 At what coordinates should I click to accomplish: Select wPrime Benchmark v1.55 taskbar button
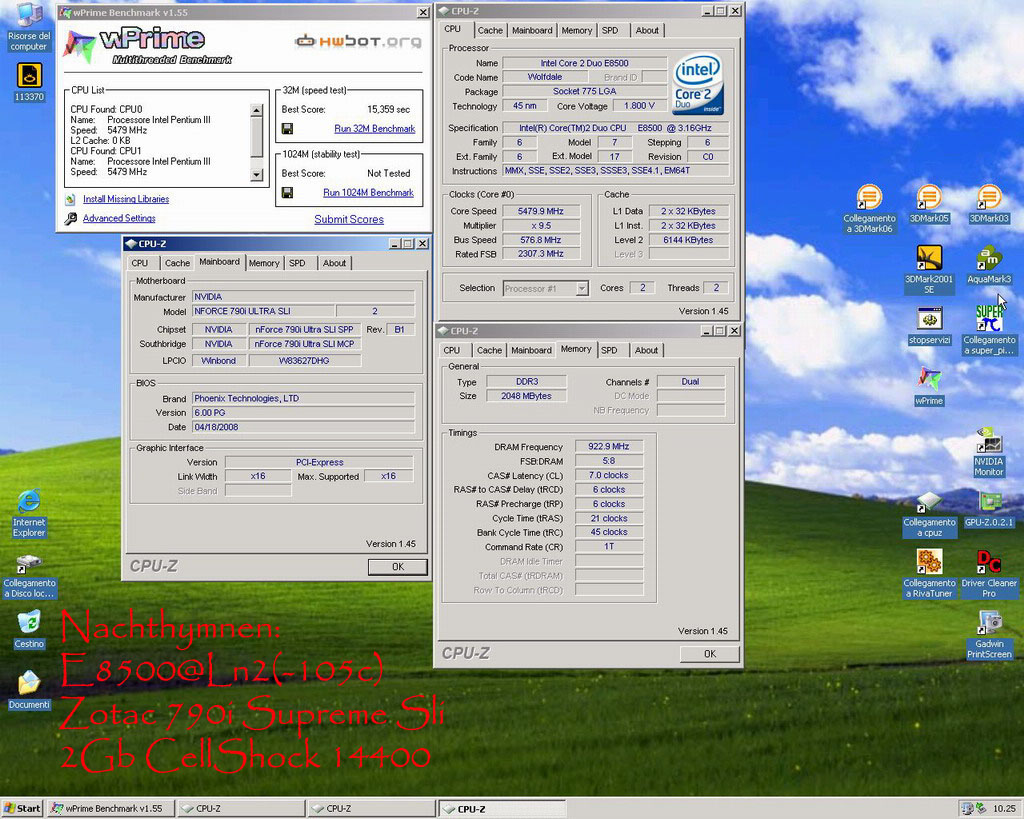click(x=109, y=809)
